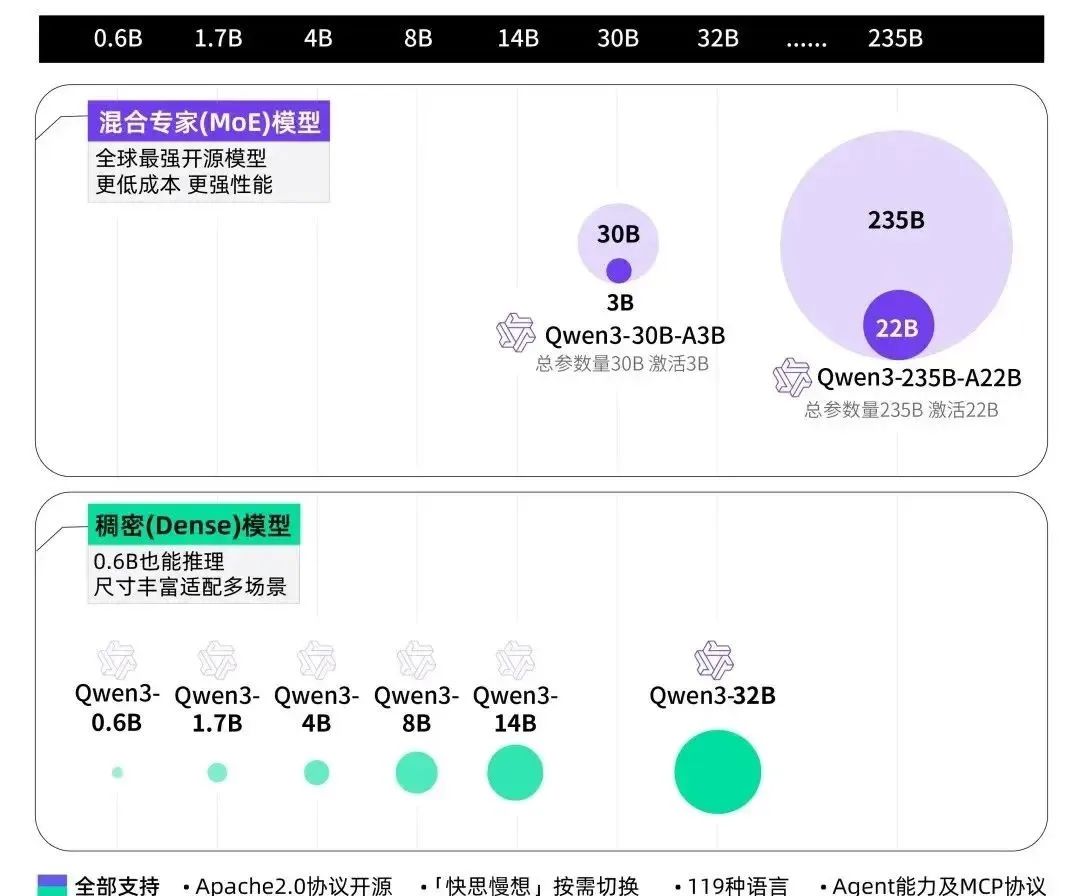
Task: Select 235B in the black size bar
Action: pyautogui.click(x=895, y=38)
